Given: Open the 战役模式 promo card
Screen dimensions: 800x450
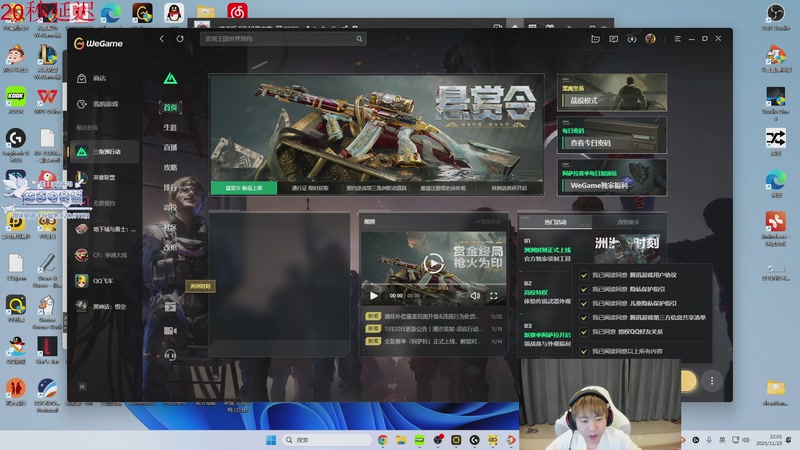Looking at the screenshot, I should point(612,92).
